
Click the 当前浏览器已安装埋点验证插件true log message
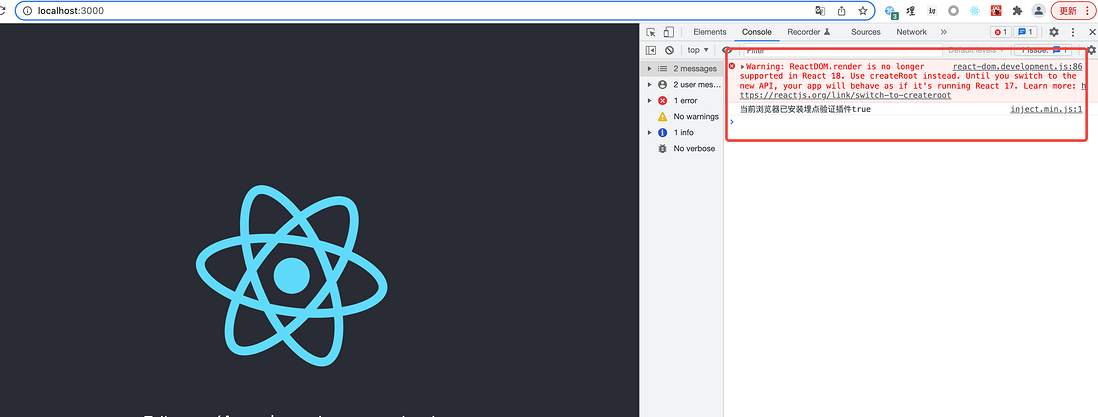pyautogui.click(x=805, y=109)
